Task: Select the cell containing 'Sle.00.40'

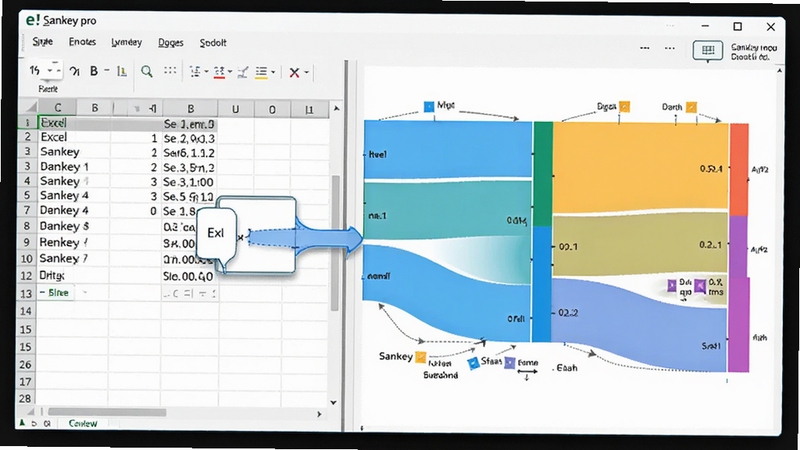Action: pyautogui.click(x=188, y=276)
